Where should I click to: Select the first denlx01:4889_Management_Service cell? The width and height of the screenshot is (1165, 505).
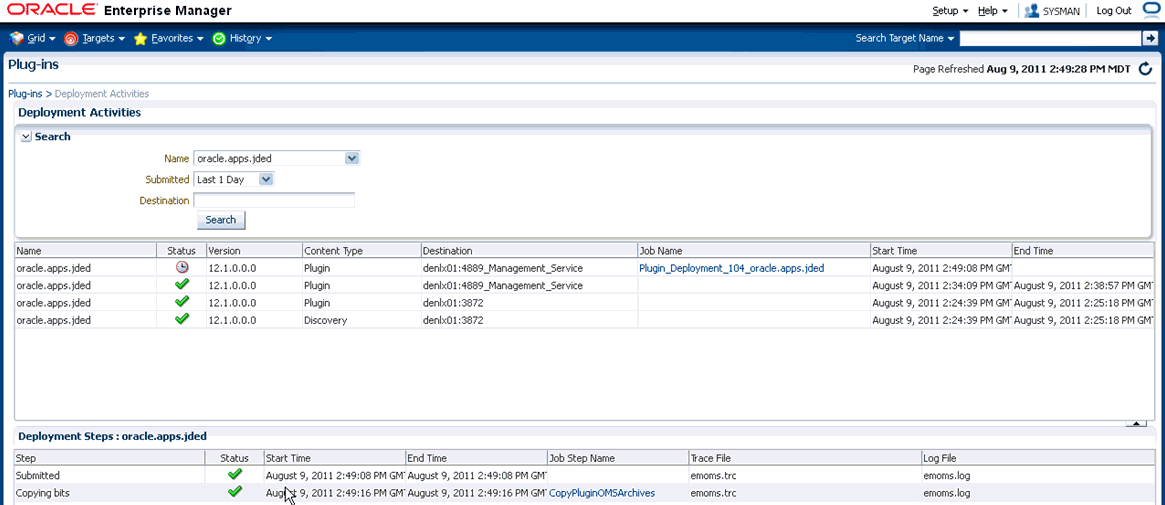(529, 268)
